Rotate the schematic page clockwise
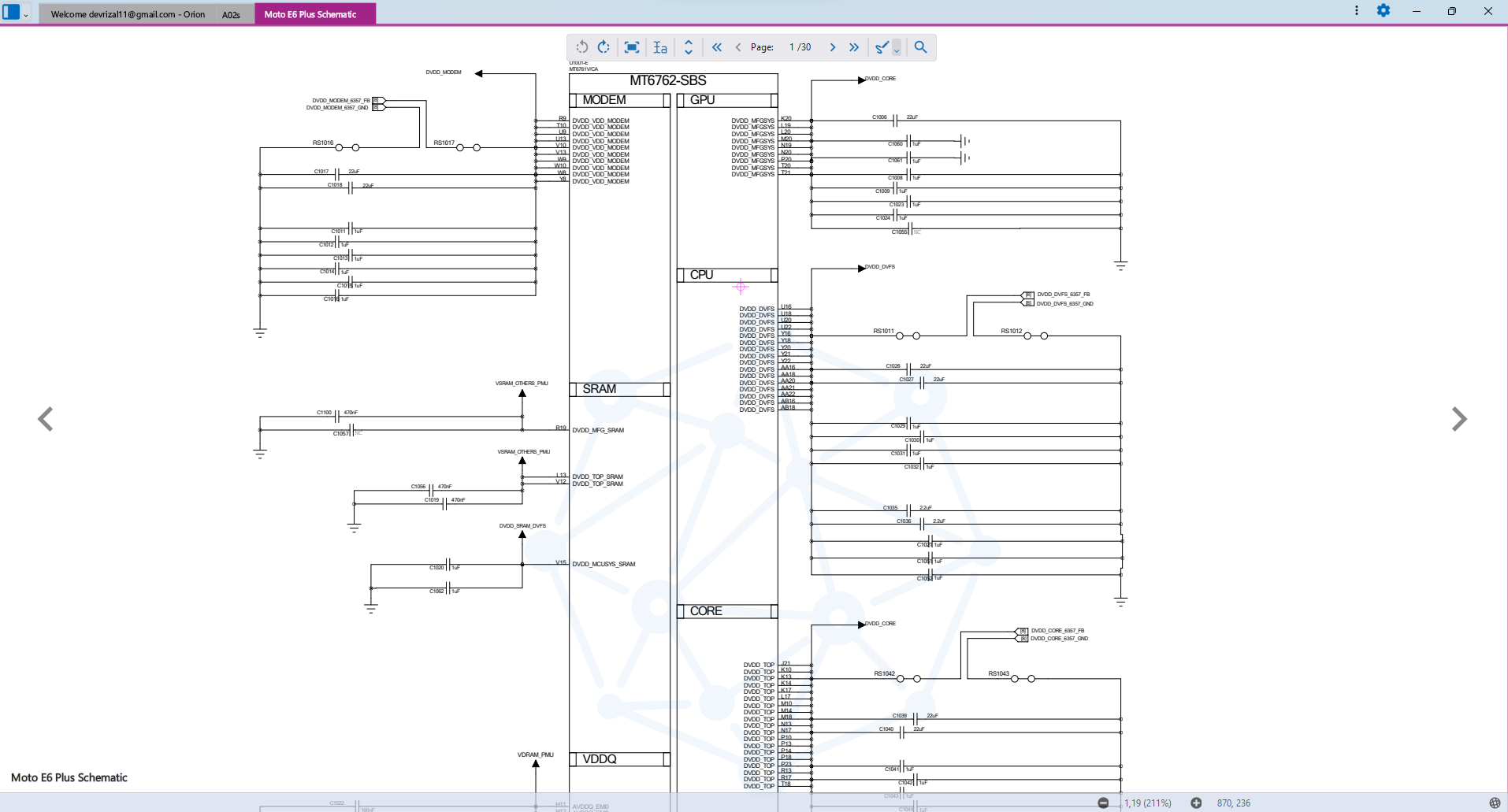This screenshot has height=812, width=1508. pos(604,47)
